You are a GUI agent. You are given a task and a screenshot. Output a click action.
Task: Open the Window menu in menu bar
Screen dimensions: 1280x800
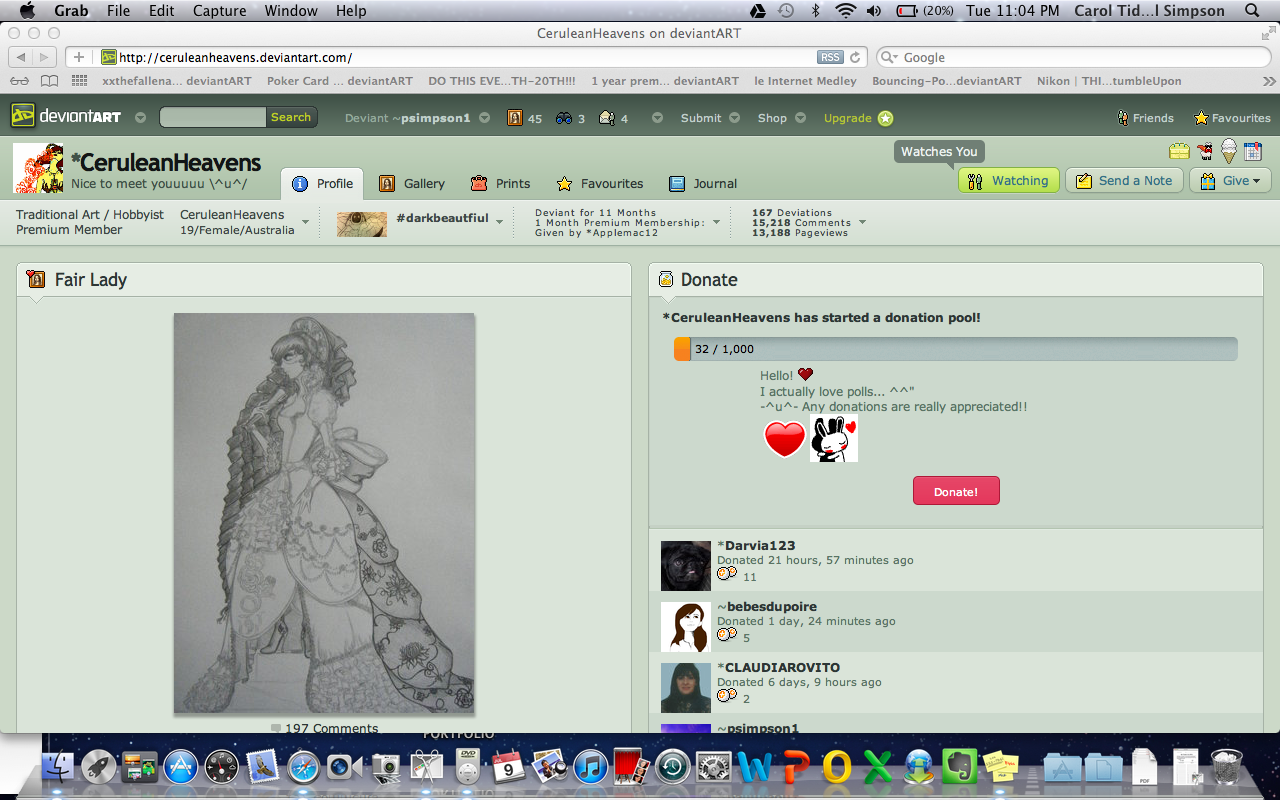coord(291,11)
